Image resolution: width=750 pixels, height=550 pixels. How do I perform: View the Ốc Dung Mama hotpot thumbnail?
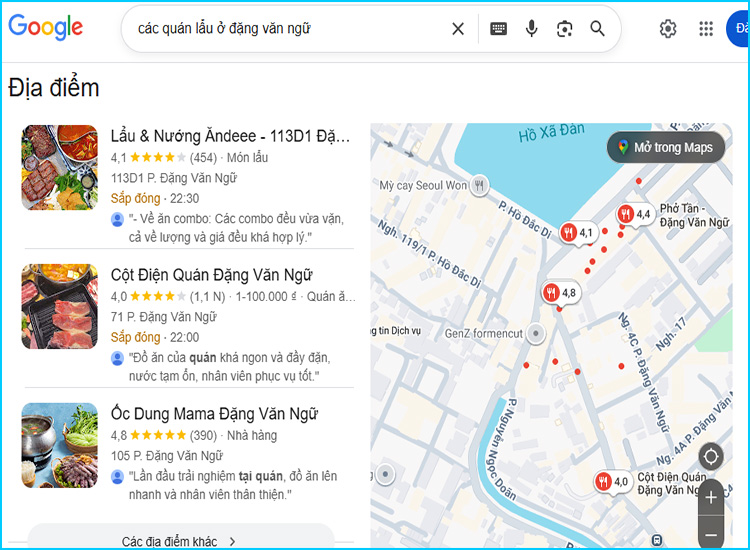(59, 445)
